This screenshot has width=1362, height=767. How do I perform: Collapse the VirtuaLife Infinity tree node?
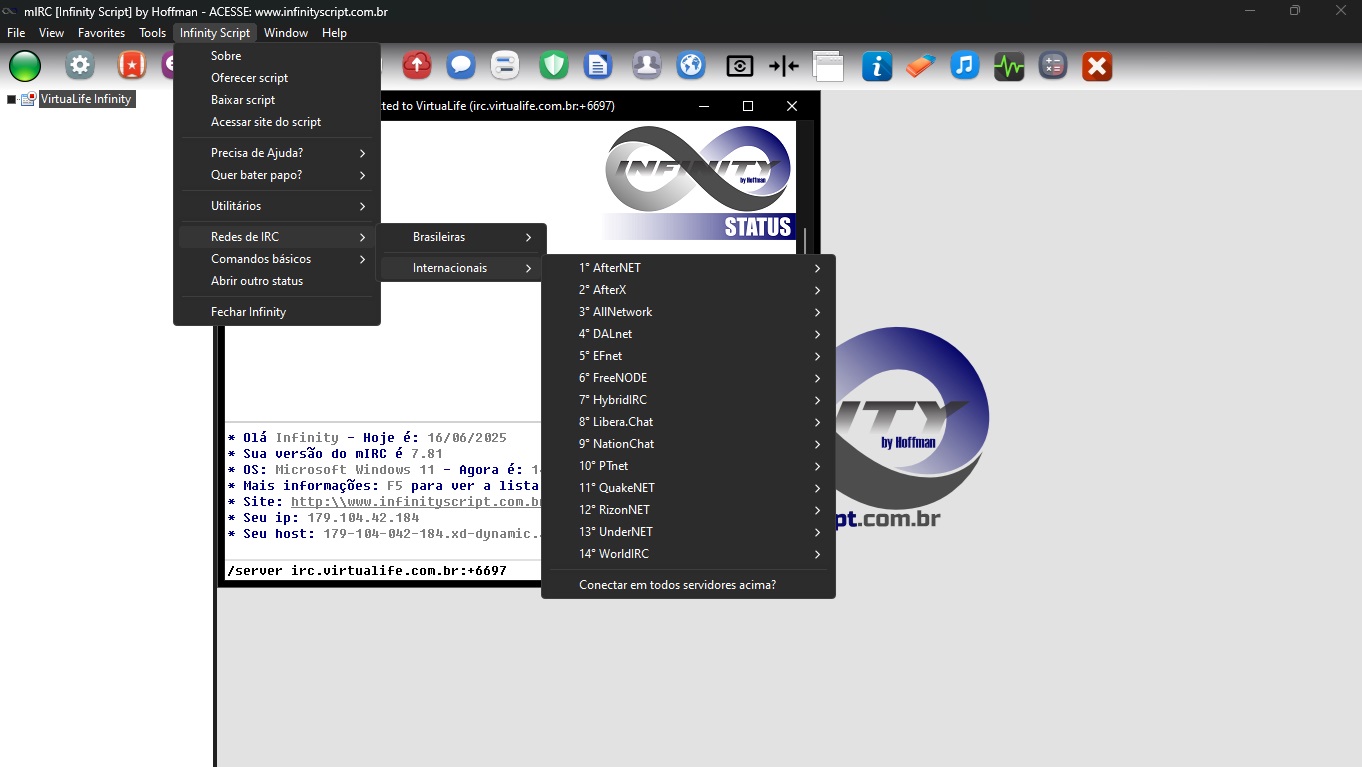pyautogui.click(x=12, y=100)
